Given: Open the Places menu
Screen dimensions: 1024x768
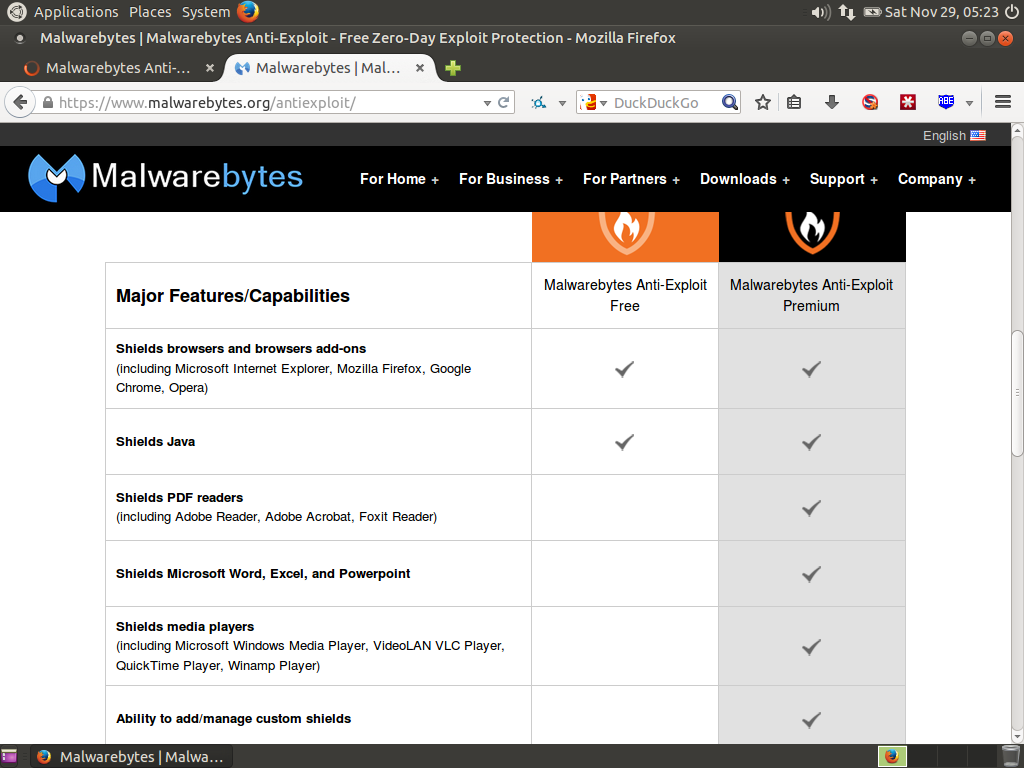Looking at the screenshot, I should (x=150, y=12).
